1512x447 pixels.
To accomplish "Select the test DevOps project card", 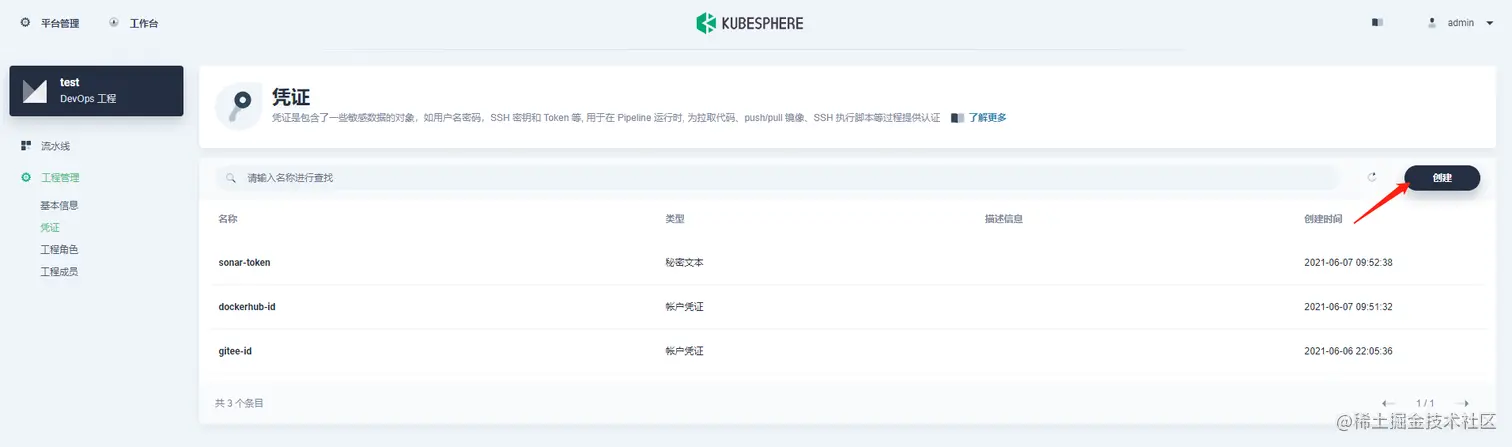I will tap(96, 91).
